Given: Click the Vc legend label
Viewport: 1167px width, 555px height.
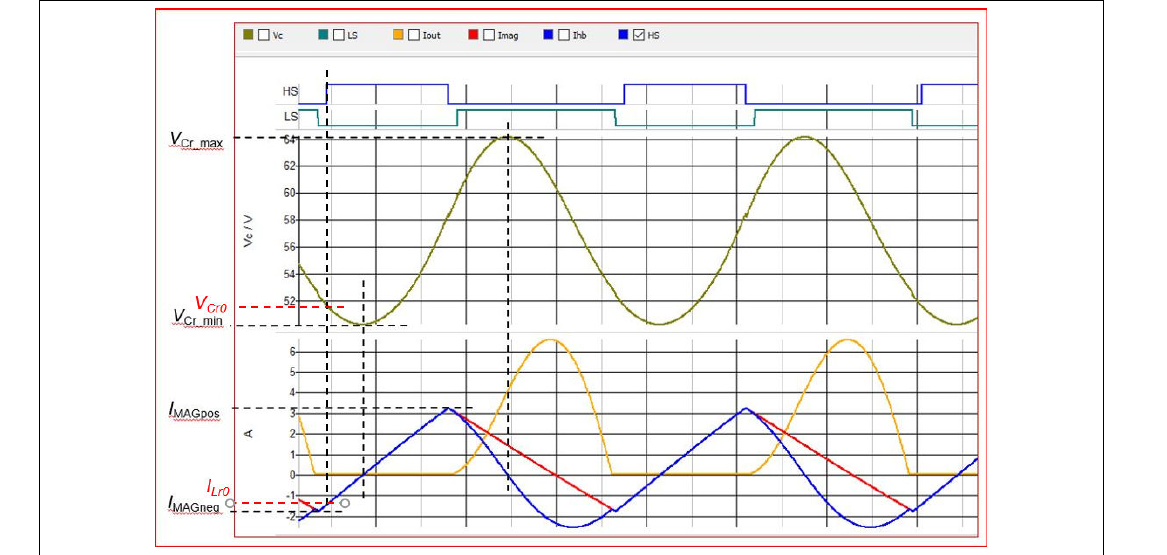Looking at the screenshot, I should tap(278, 36).
